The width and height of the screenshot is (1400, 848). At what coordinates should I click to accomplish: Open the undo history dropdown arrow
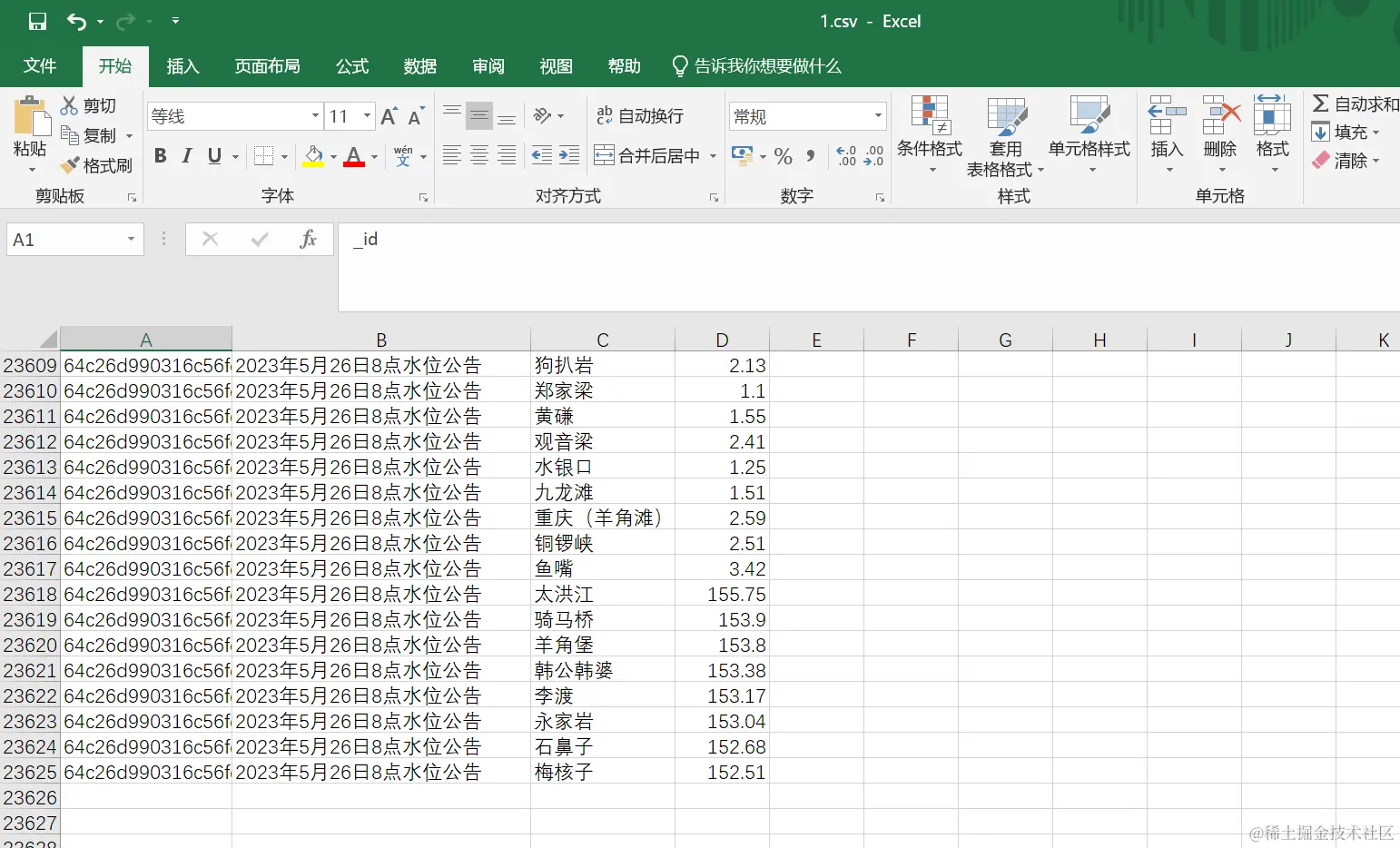pyautogui.click(x=100, y=22)
